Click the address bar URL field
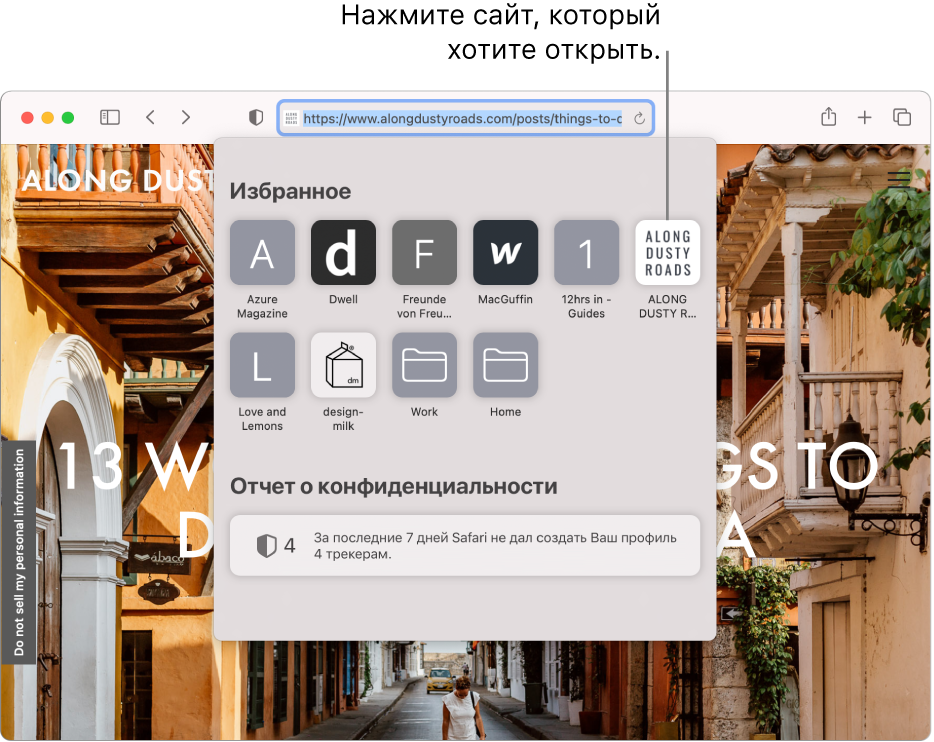Viewport: 934px width, 742px height. pos(462,118)
